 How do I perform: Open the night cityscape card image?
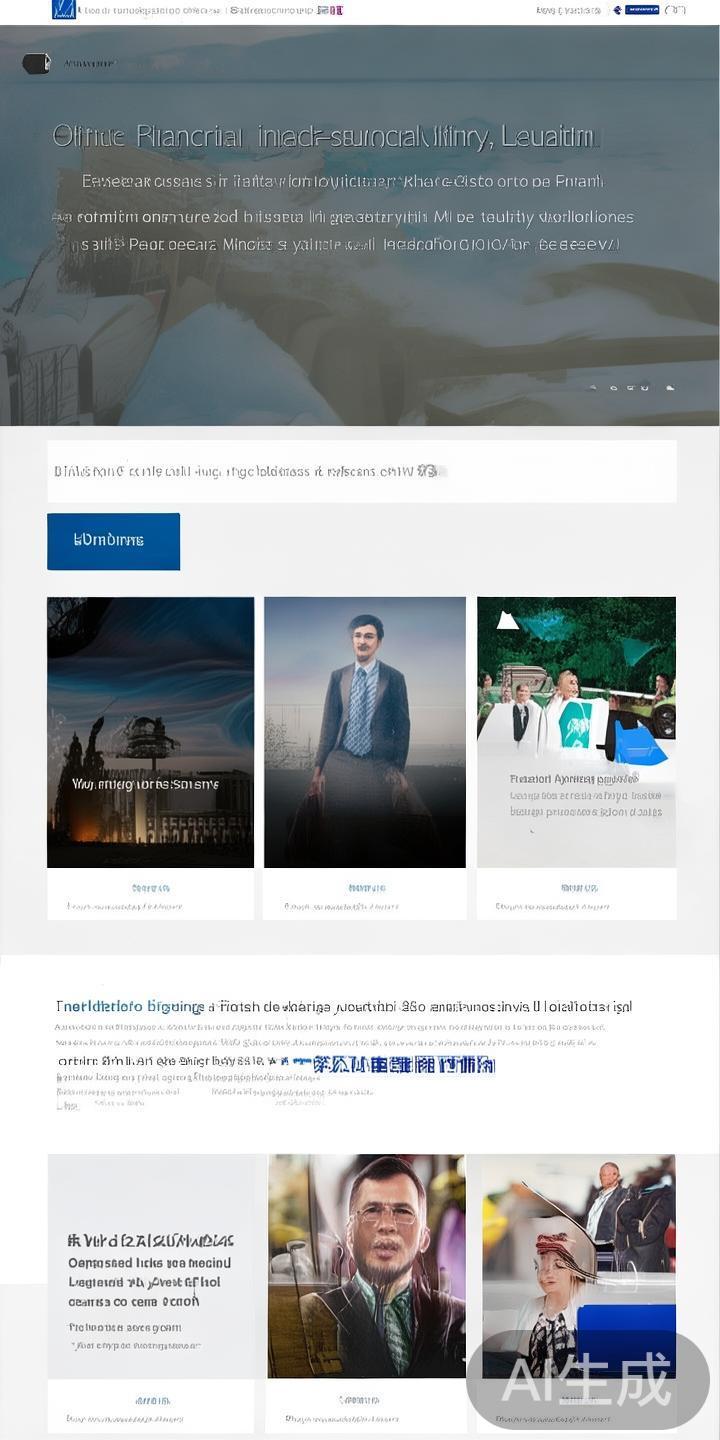point(150,731)
